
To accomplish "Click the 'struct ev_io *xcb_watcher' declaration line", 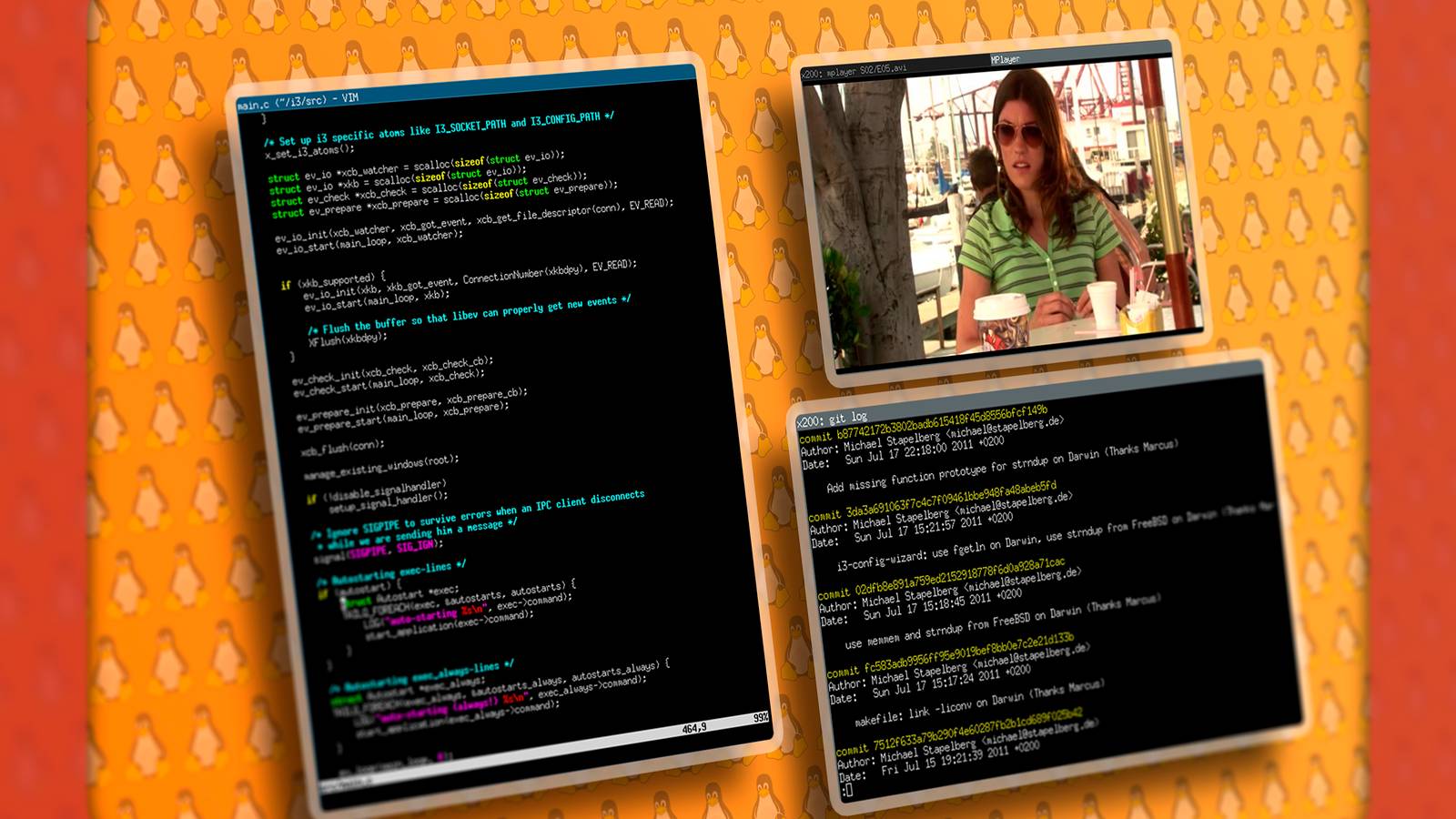I will click(417, 166).
